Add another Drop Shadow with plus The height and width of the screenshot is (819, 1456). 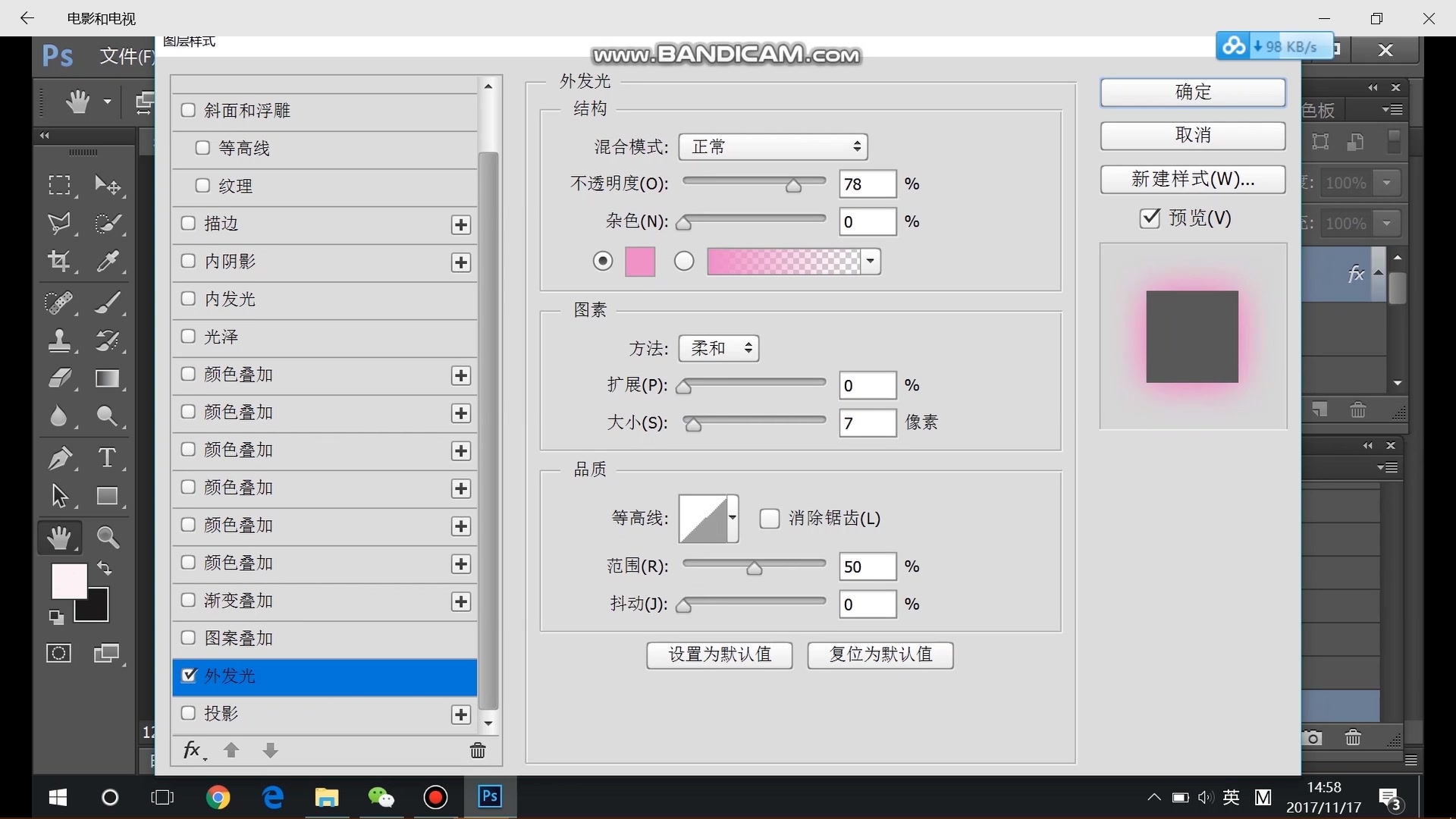coord(461,714)
